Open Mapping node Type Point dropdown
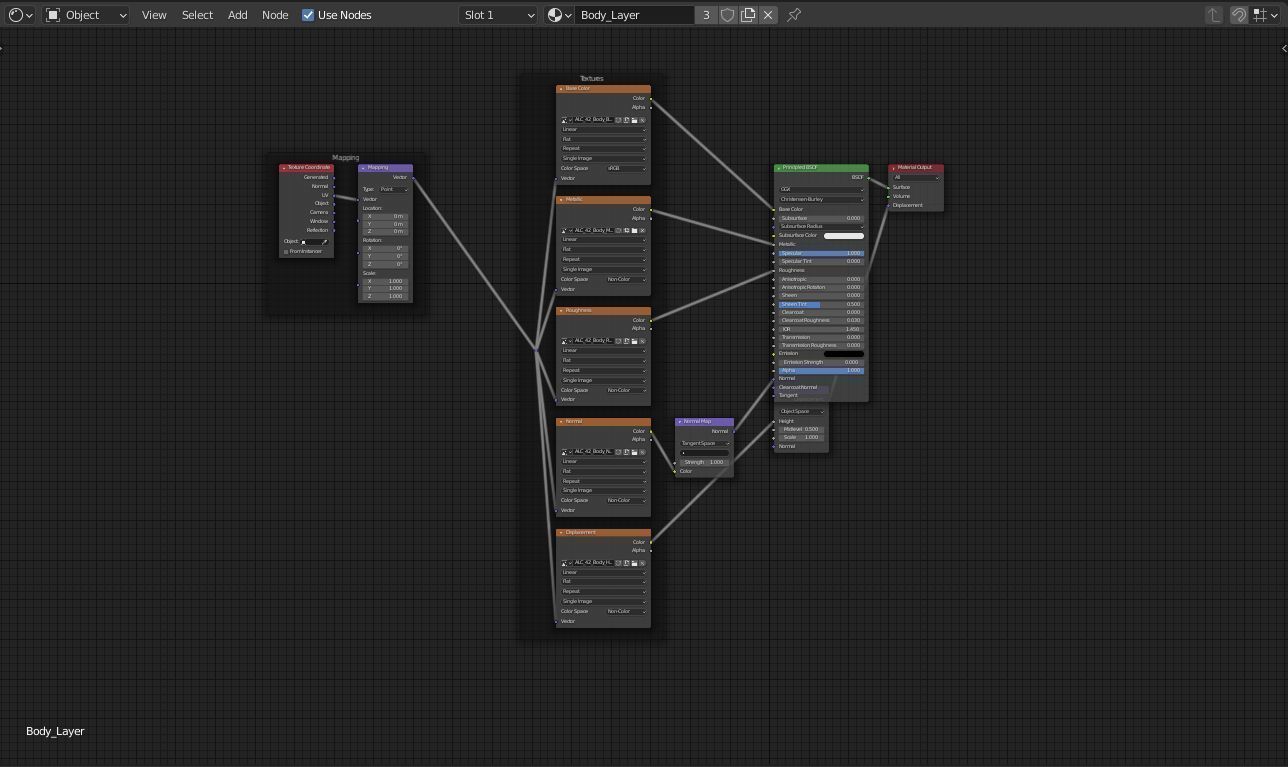1288x767 pixels. pos(393,189)
